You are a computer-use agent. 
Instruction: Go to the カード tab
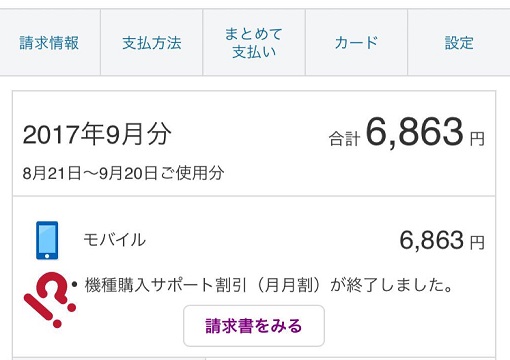pos(356,43)
